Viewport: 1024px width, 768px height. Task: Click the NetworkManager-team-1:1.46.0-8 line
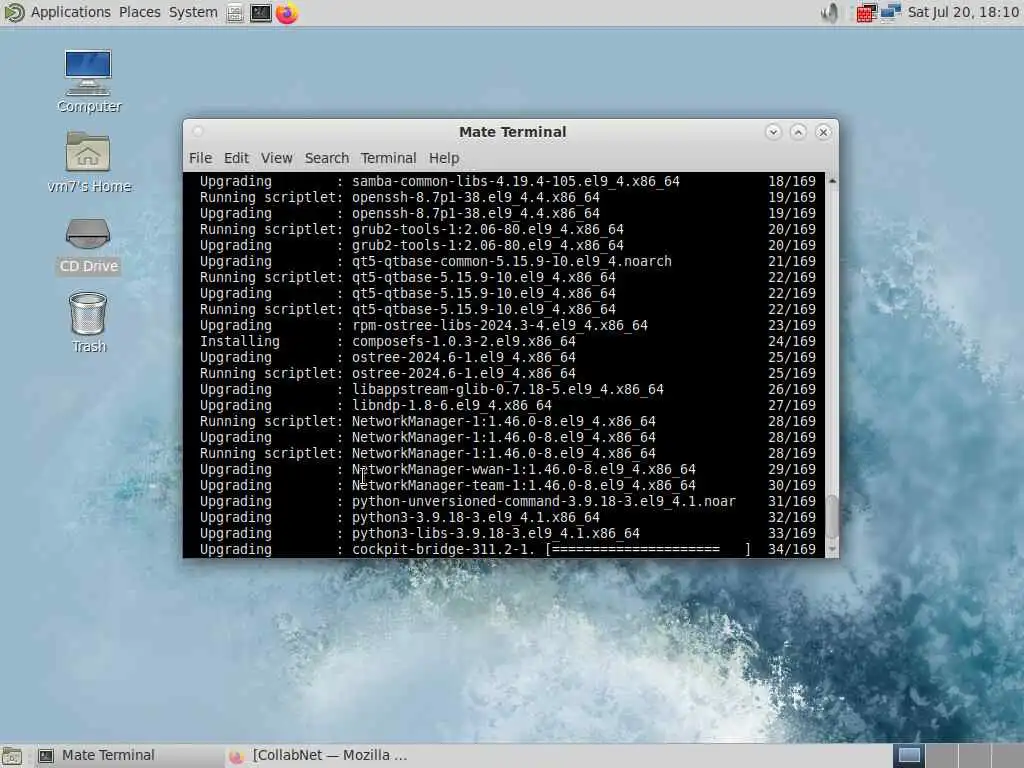507,485
